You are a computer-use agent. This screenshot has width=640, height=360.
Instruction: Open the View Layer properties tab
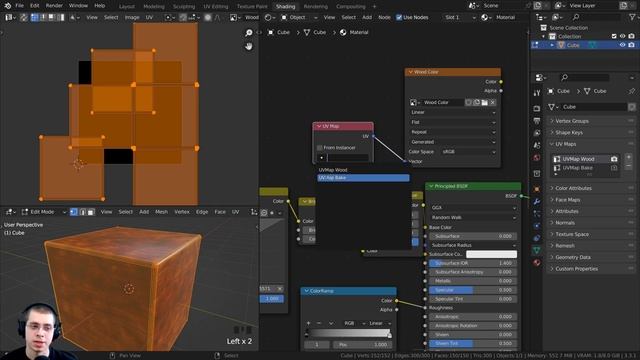click(537, 133)
